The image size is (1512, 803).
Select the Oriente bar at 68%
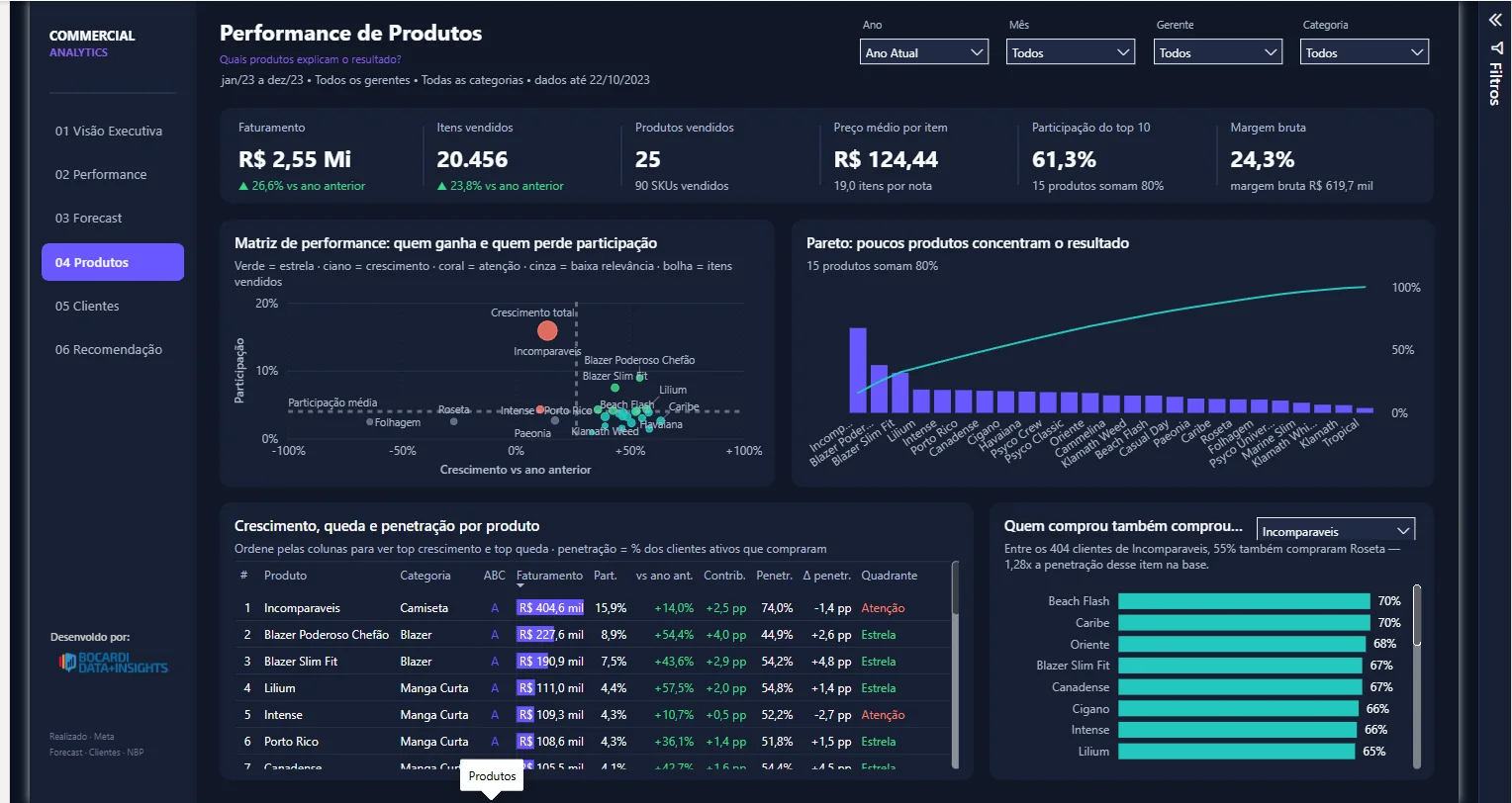1240,644
